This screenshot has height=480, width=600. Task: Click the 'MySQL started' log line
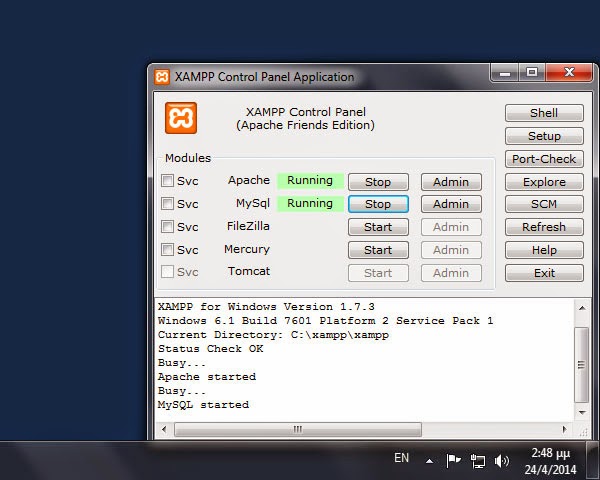tap(203, 405)
